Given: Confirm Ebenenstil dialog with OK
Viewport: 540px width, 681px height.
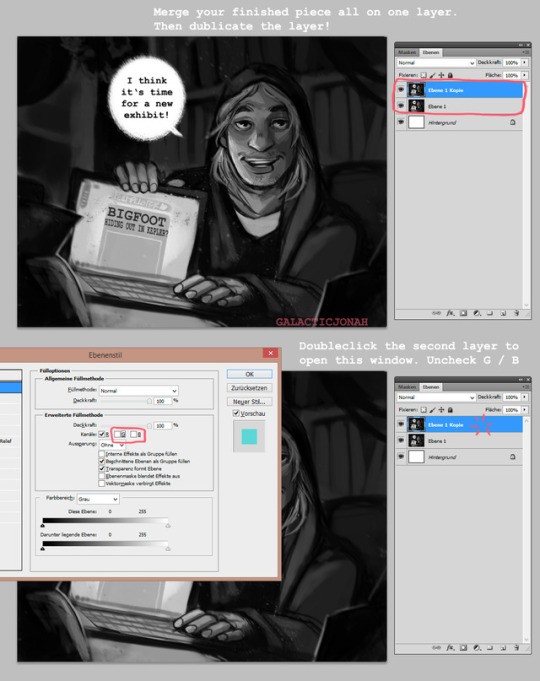Looking at the screenshot, I should click(249, 374).
